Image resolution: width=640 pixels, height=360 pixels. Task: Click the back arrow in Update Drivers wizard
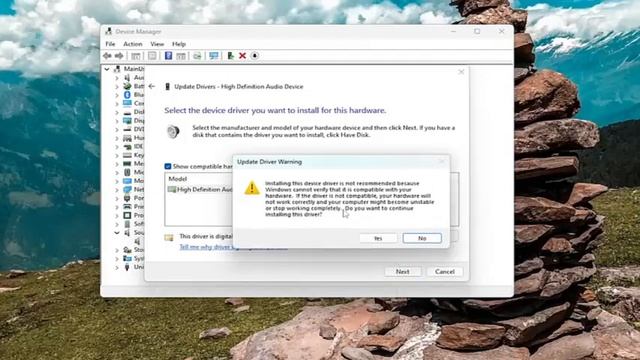click(x=152, y=87)
